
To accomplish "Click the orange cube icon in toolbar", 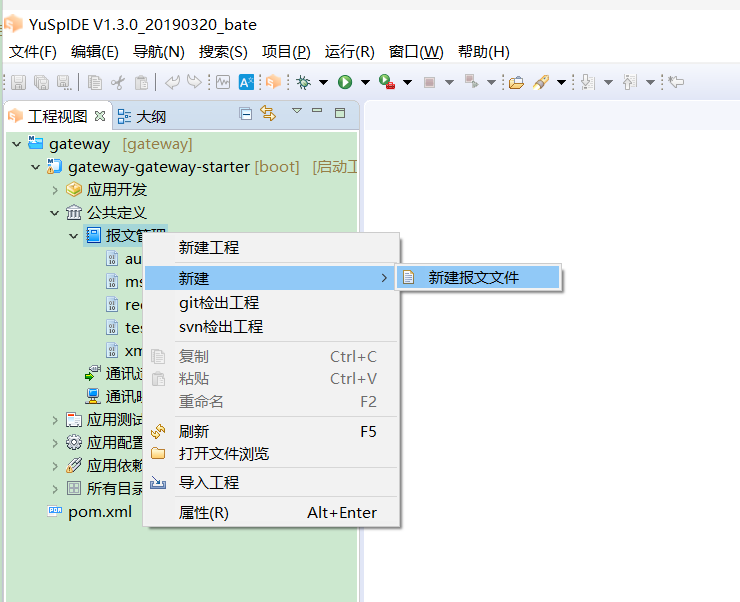I will pyautogui.click(x=272, y=82).
